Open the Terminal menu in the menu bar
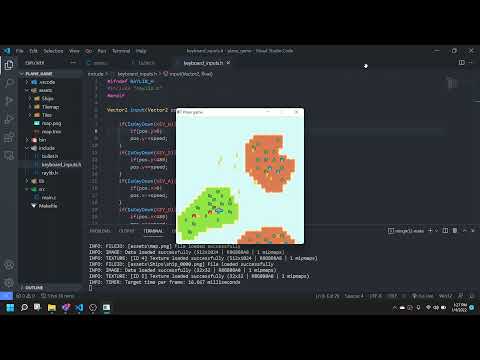Screen dimensions: 480x360 (x=121, y=51)
